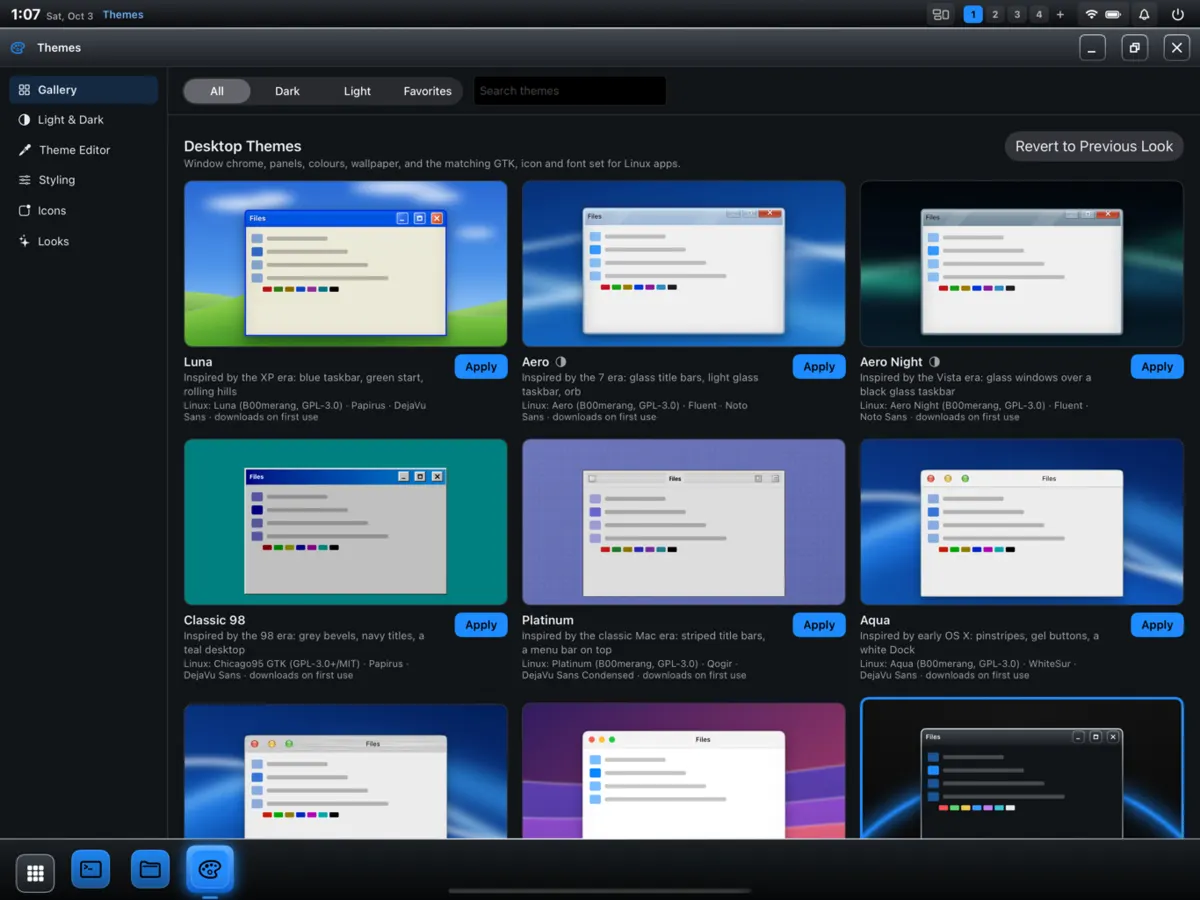
Task: Open the Looks section
Action: 84,241
